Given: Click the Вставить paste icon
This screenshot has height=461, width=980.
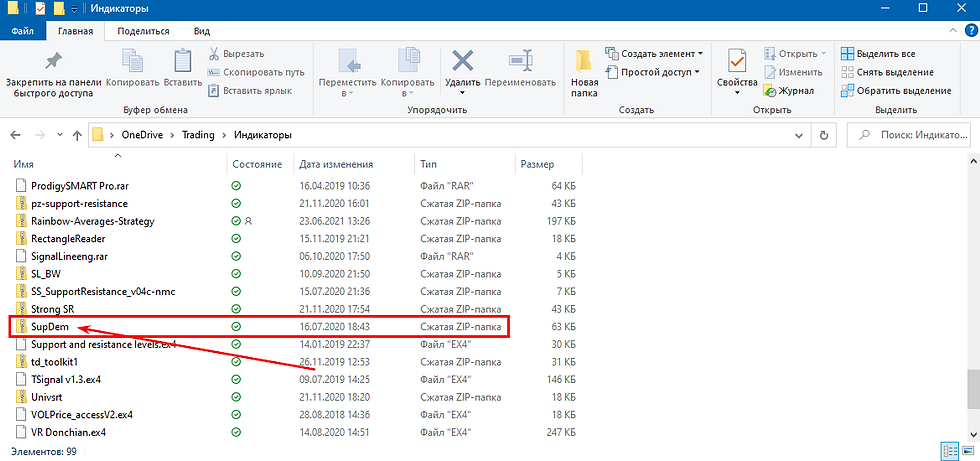Looking at the screenshot, I should click(x=183, y=62).
